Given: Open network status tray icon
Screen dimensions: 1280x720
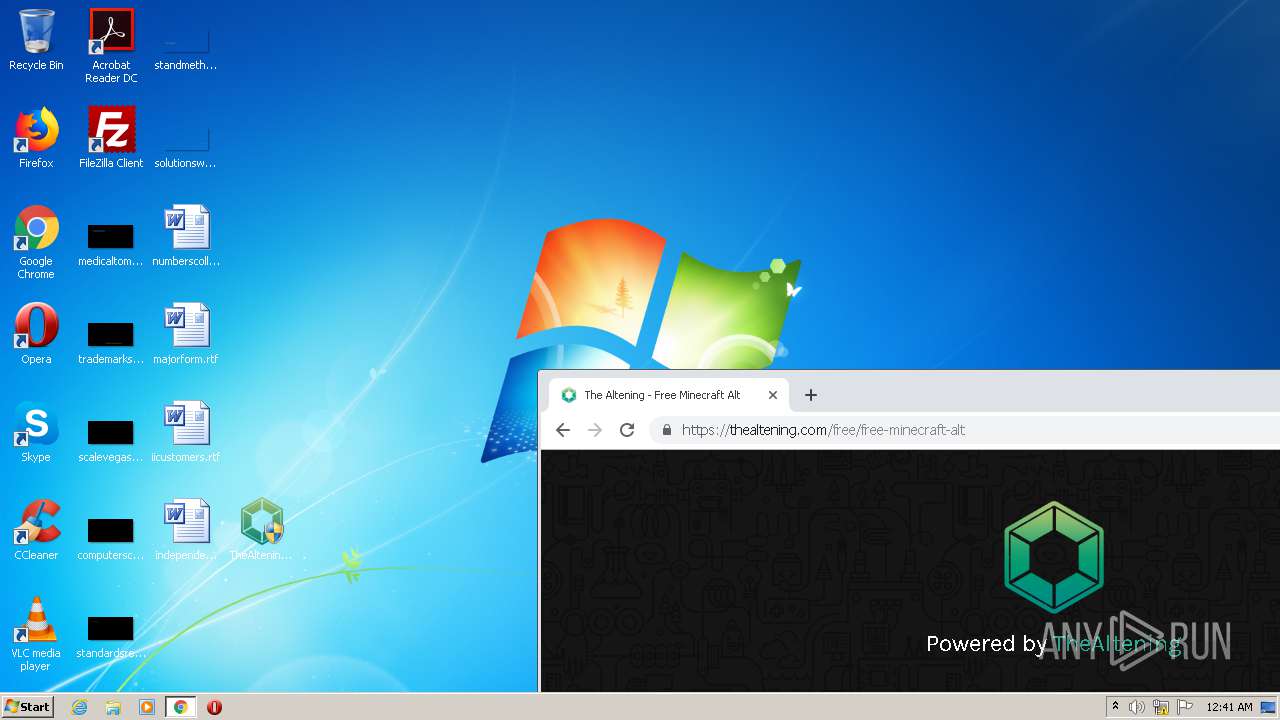Looking at the screenshot, I should 1161,707.
